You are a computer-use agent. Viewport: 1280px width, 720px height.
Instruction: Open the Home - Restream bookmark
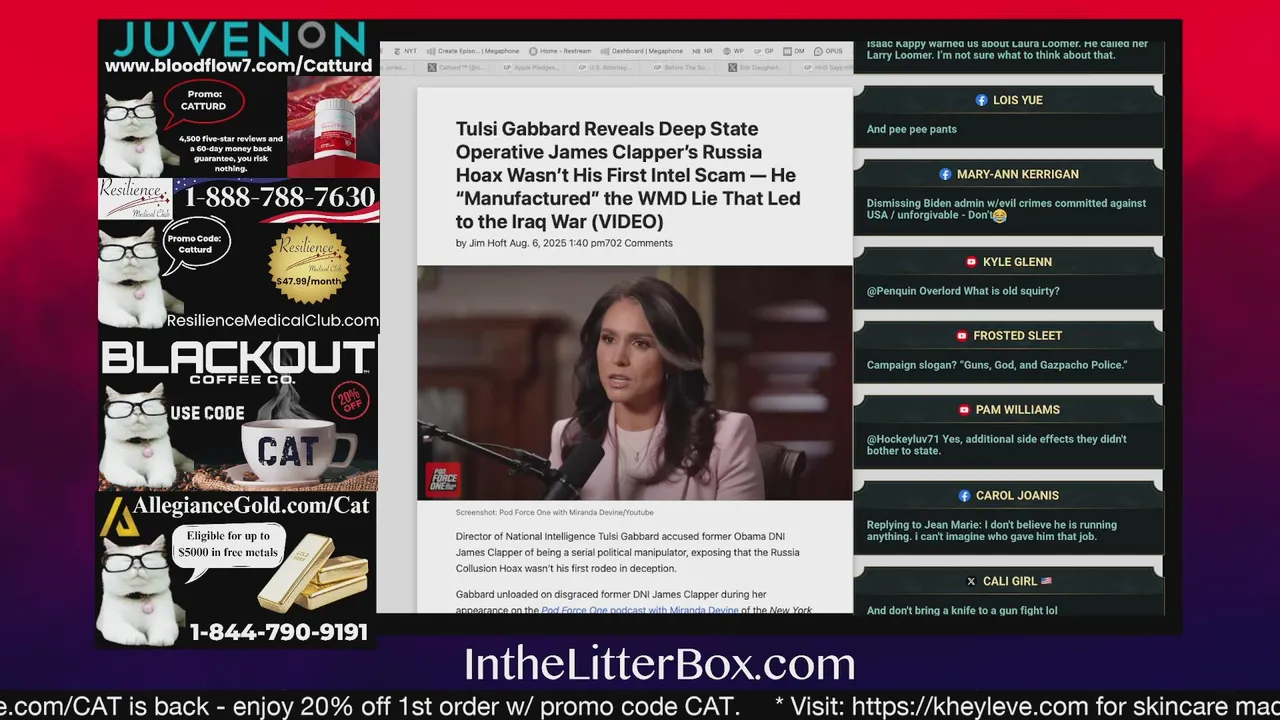point(560,51)
